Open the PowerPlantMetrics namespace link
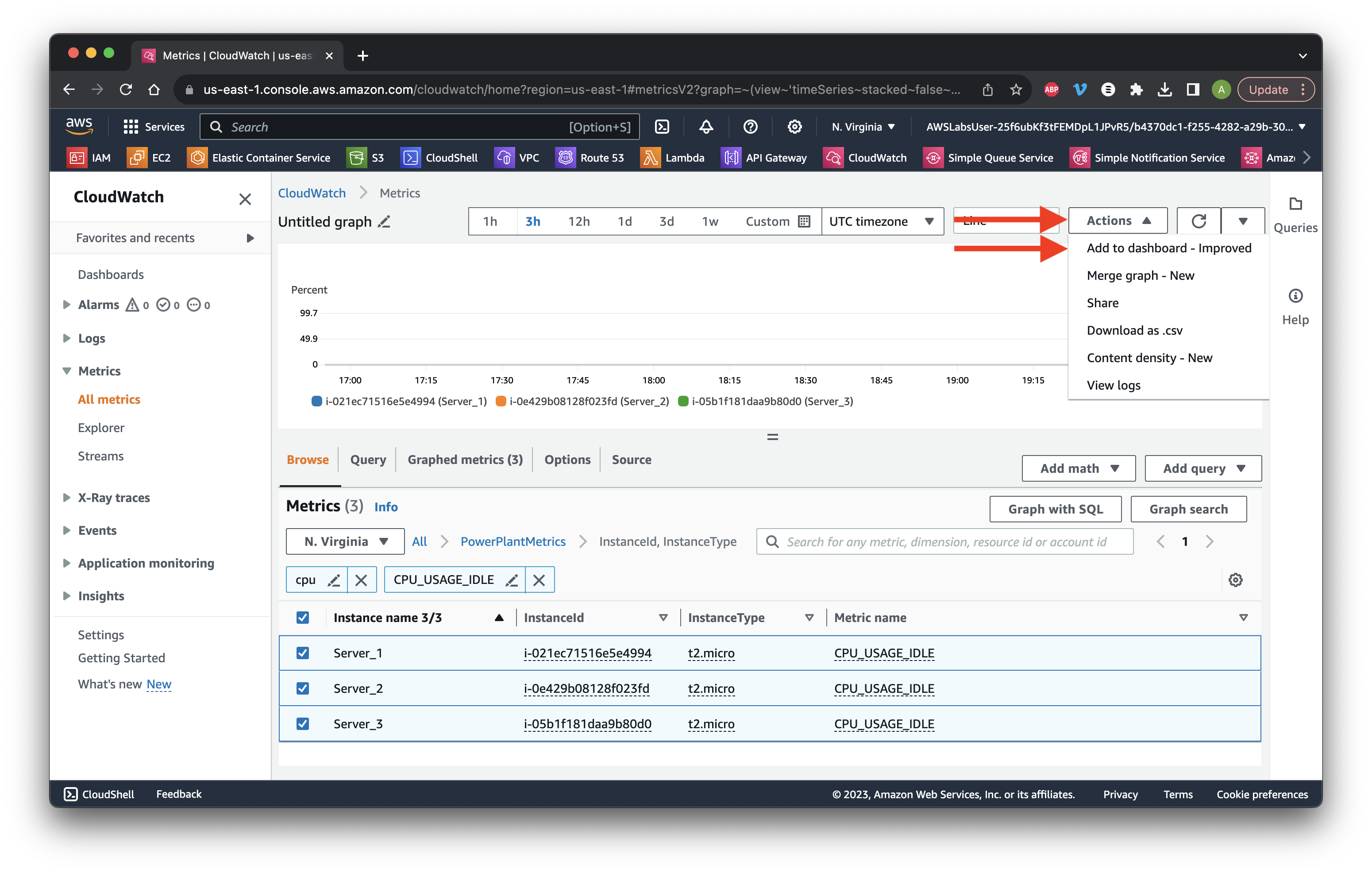 point(513,541)
